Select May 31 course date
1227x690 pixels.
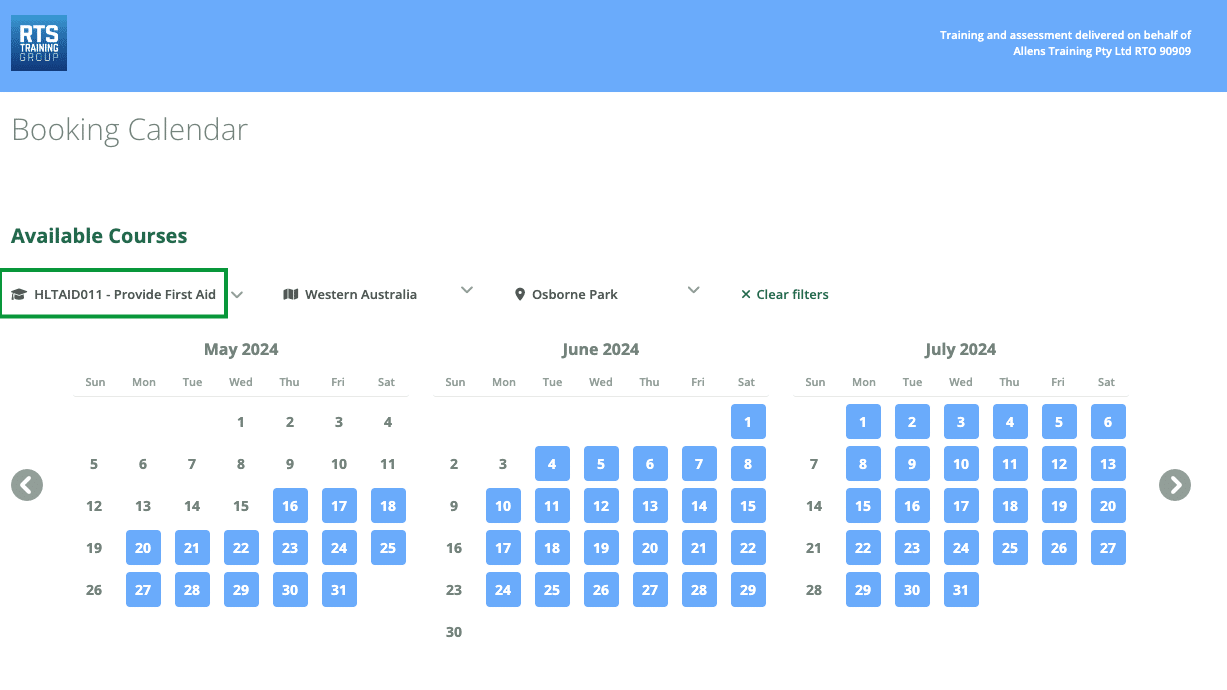point(339,590)
